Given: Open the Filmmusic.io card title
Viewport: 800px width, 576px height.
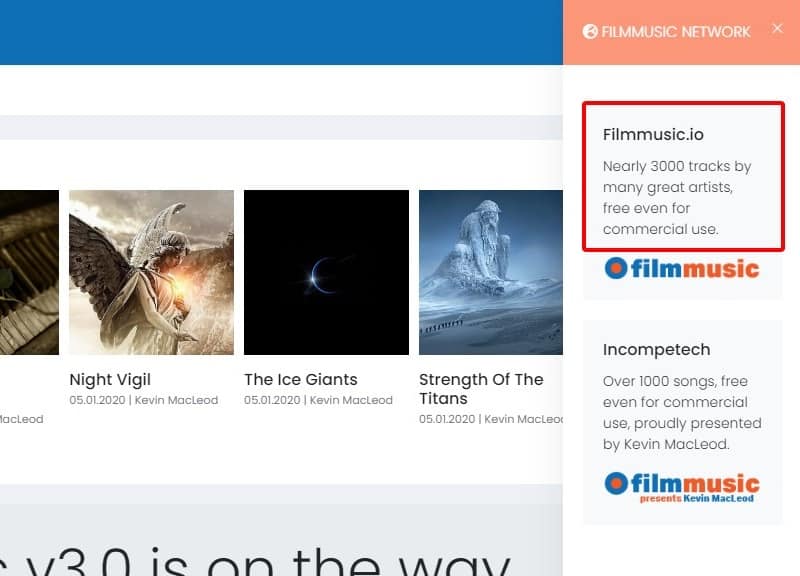Looking at the screenshot, I should coord(647,134).
